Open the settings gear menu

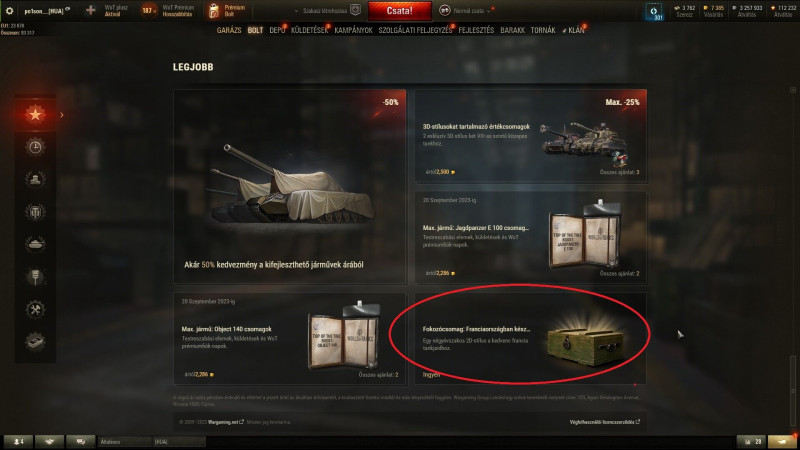tap(9, 10)
